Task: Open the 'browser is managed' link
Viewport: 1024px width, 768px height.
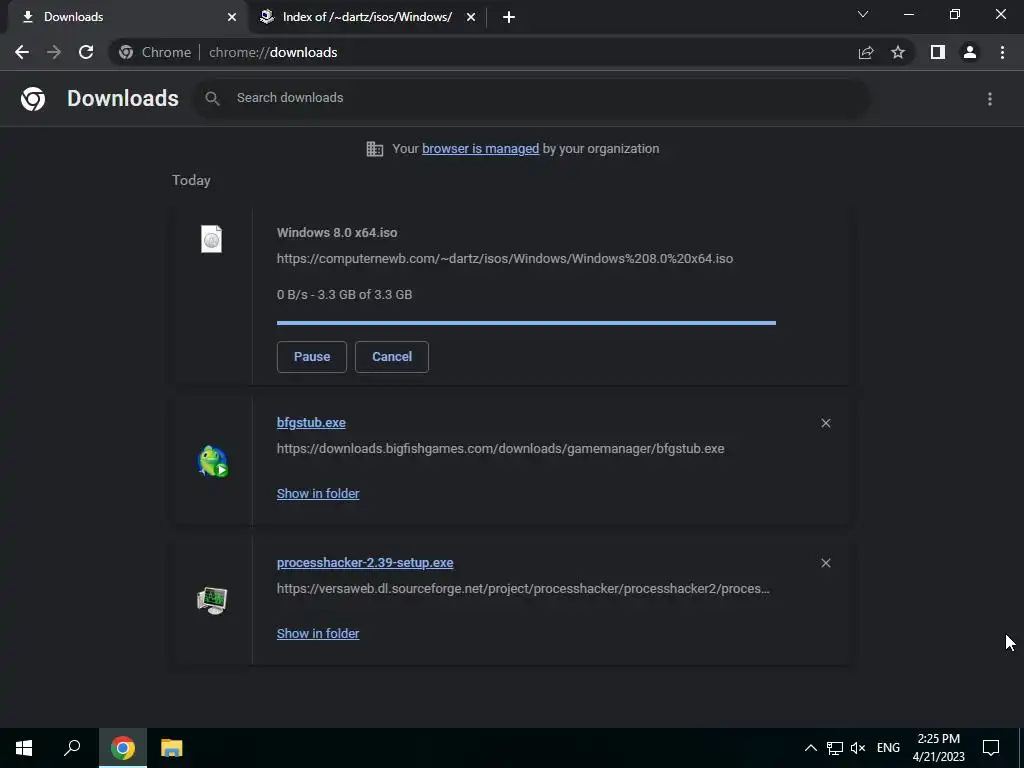Action: (x=481, y=149)
